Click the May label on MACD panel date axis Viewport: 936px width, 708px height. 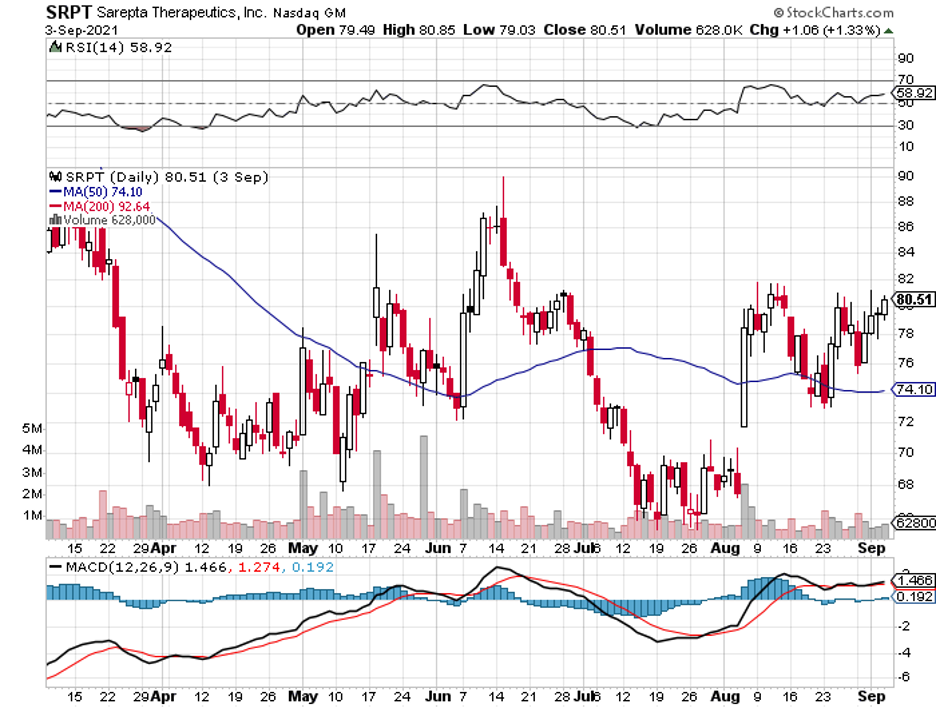pos(303,697)
